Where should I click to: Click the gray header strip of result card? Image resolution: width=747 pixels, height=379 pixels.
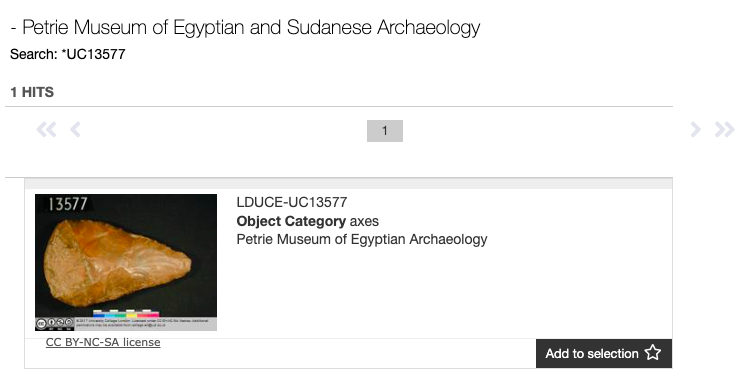[348, 184]
